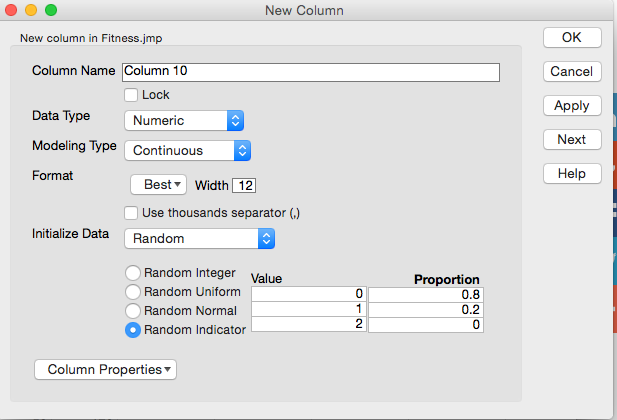The image size is (617, 420).
Task: Expand the Best format menu
Action: point(159,185)
